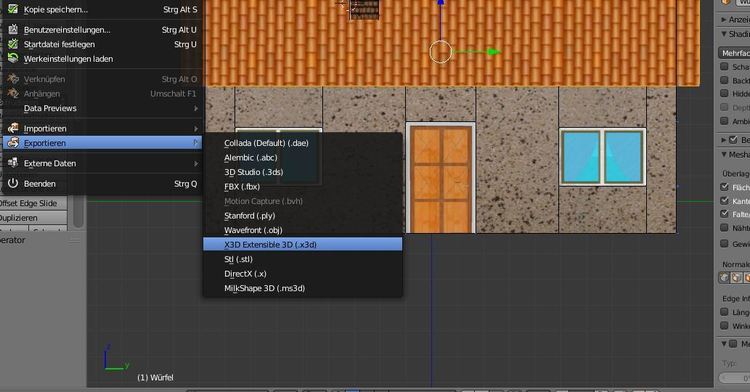Choose X3D Extensible 3D (.x3d) export
The width and height of the screenshot is (750, 392).
coord(302,244)
